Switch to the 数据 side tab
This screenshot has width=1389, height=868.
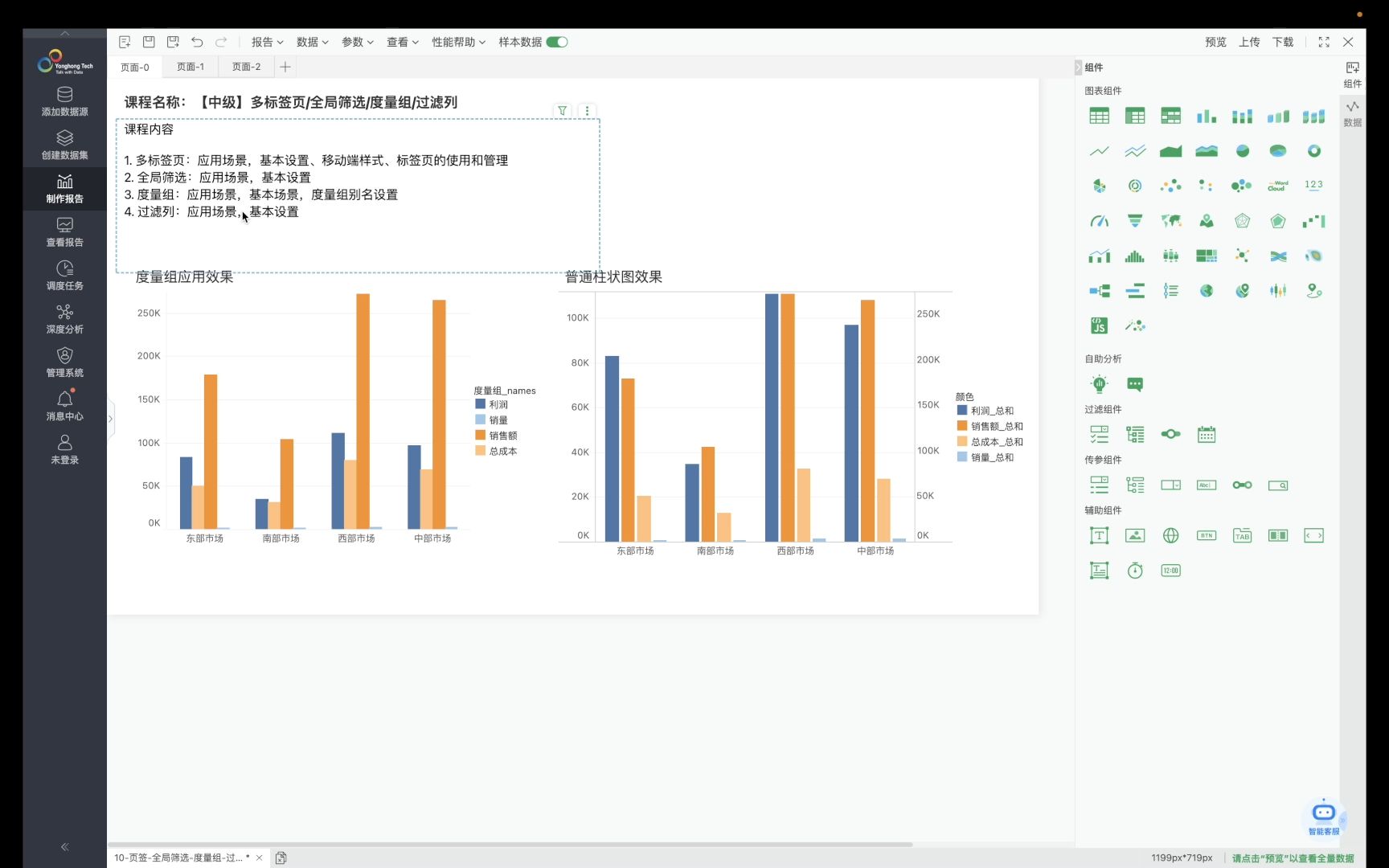[x=1353, y=113]
